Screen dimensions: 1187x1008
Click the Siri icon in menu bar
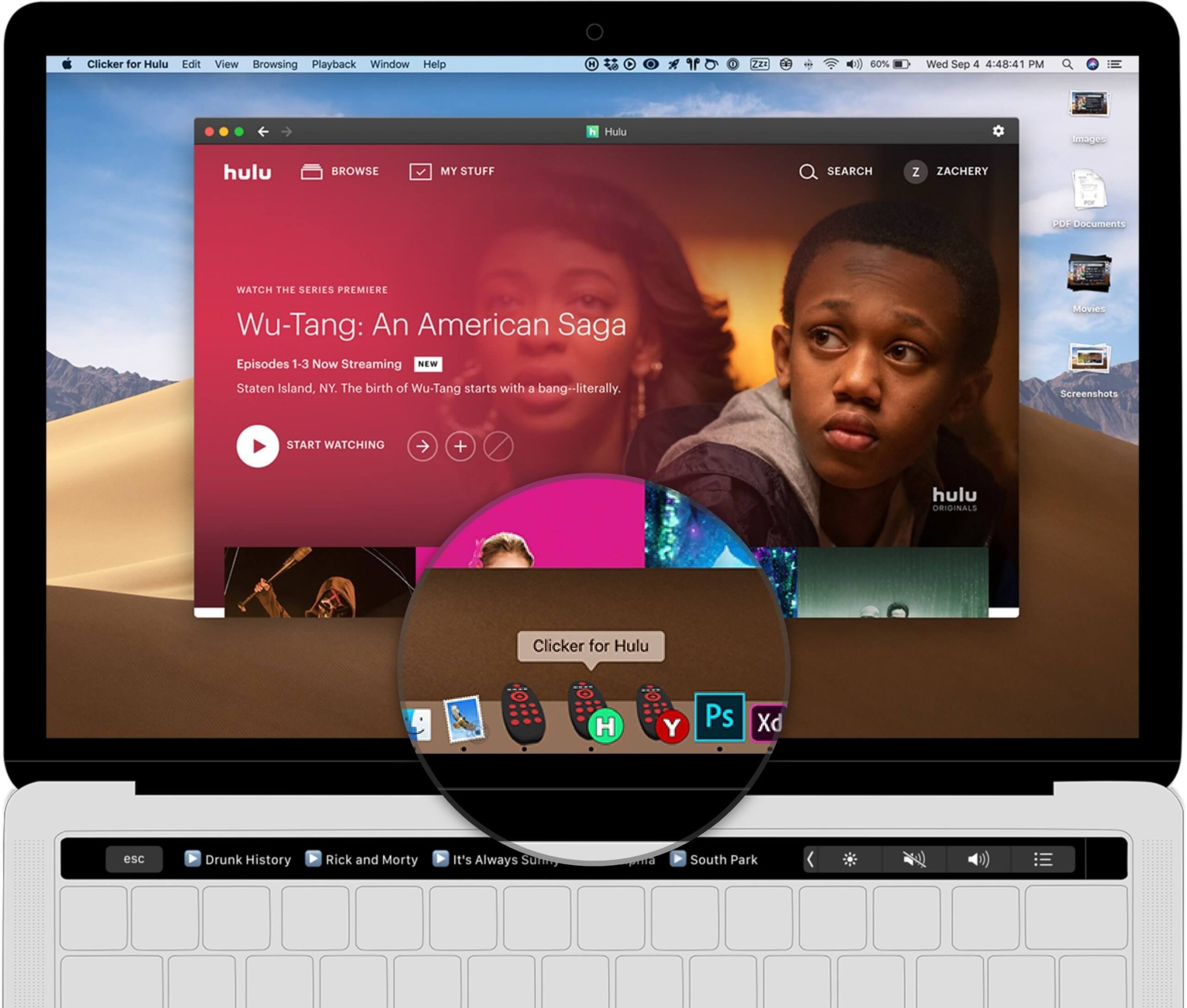[x=1092, y=64]
